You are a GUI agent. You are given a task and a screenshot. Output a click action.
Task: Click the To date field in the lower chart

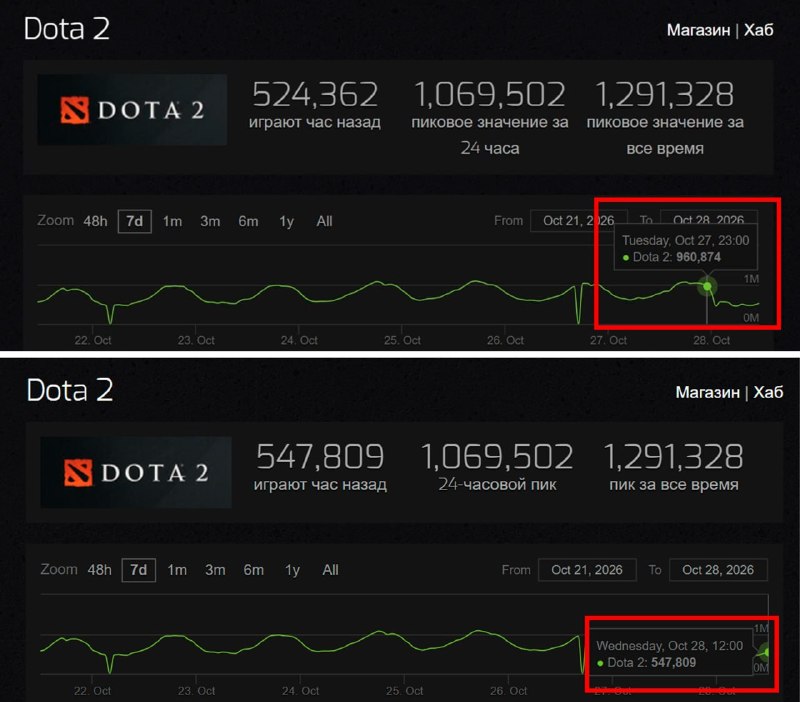point(718,570)
